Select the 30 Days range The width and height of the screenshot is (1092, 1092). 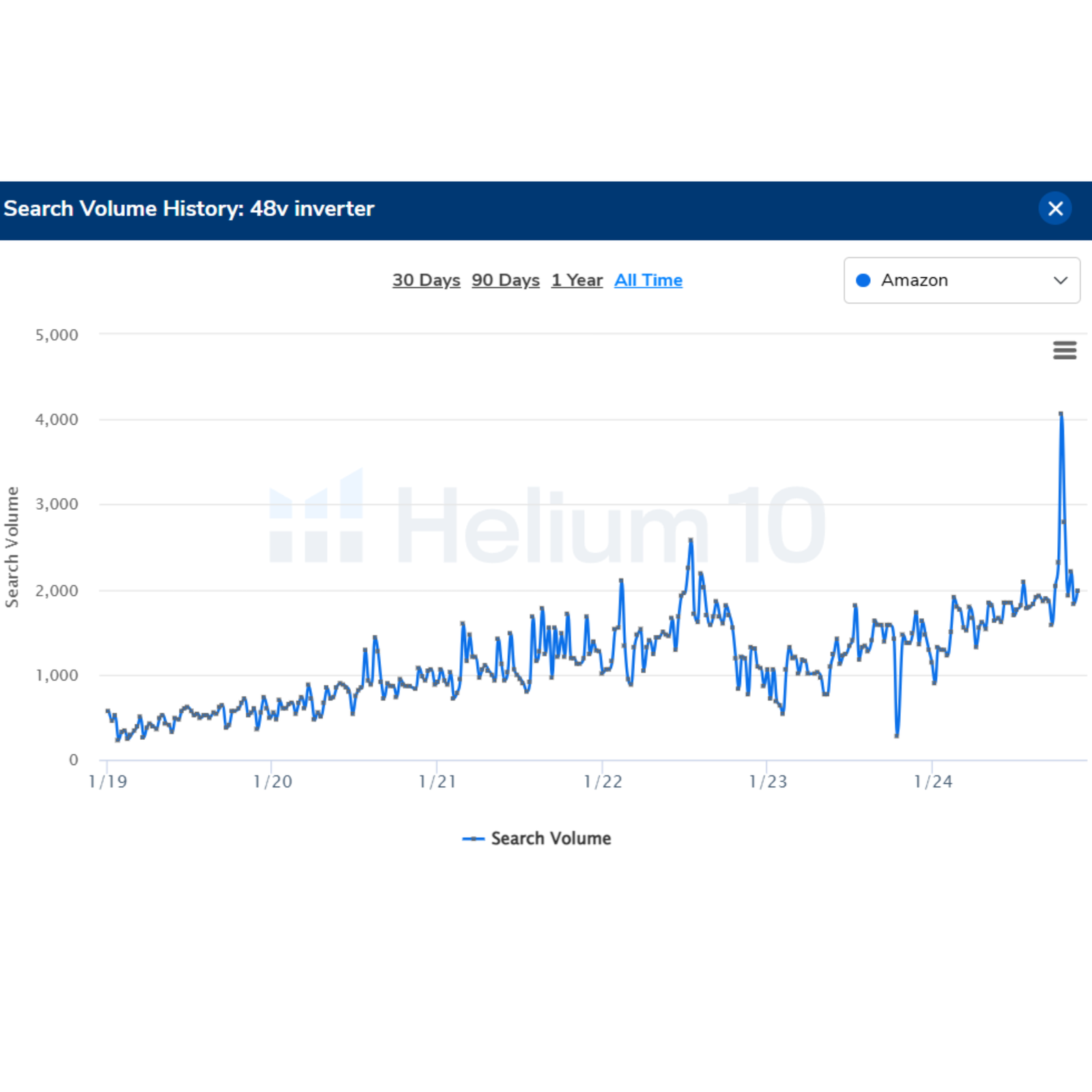[426, 281]
